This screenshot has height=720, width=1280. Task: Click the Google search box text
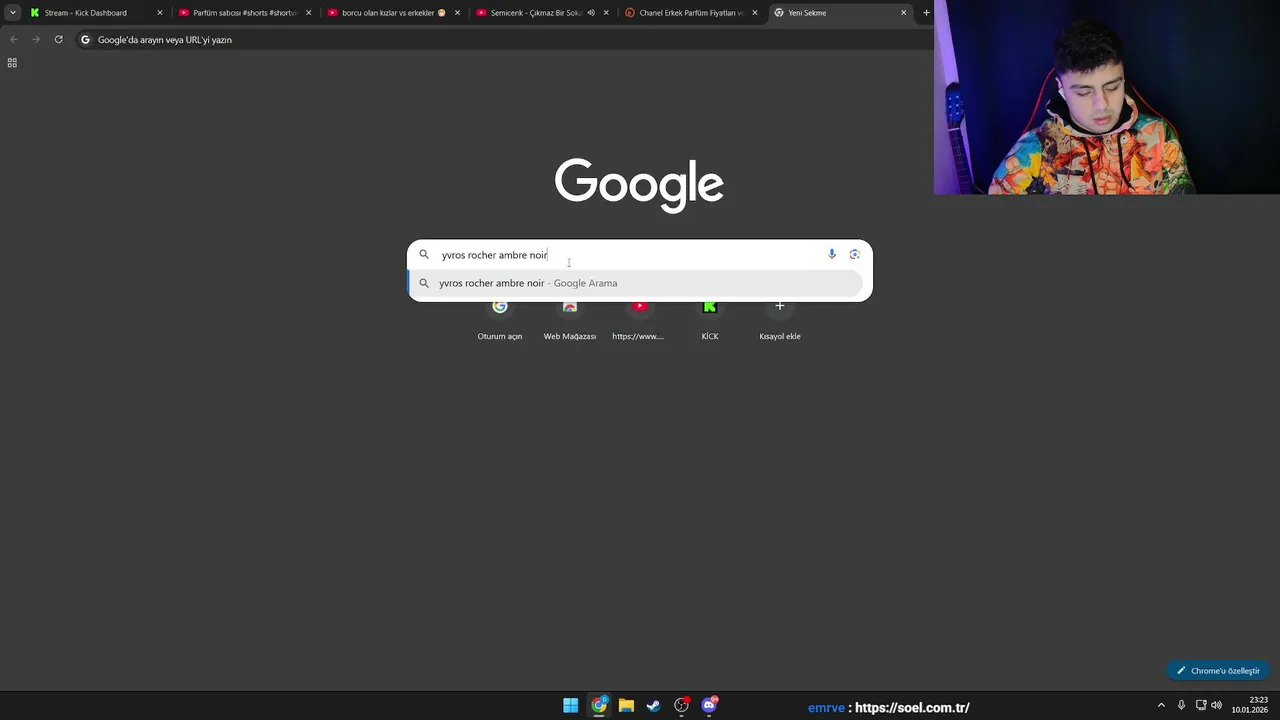coord(494,255)
